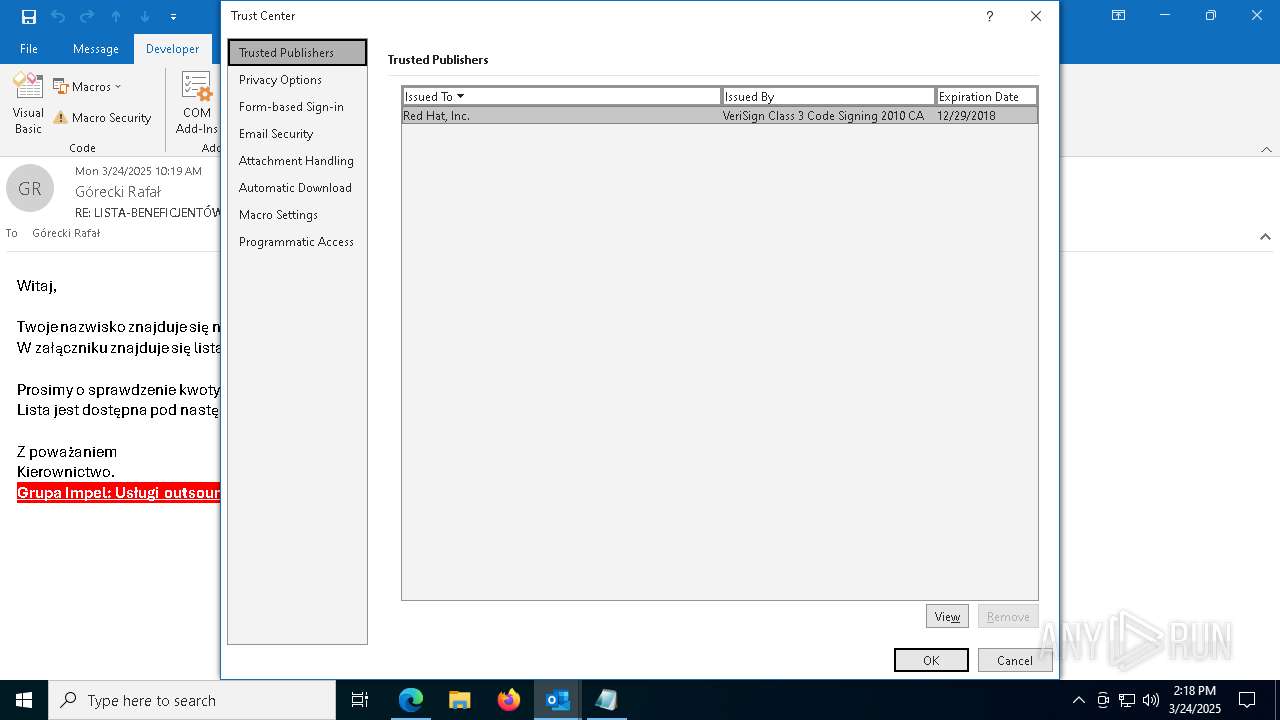Open Programmatic Access category
Screen dimensions: 1280x720
[x=296, y=242]
